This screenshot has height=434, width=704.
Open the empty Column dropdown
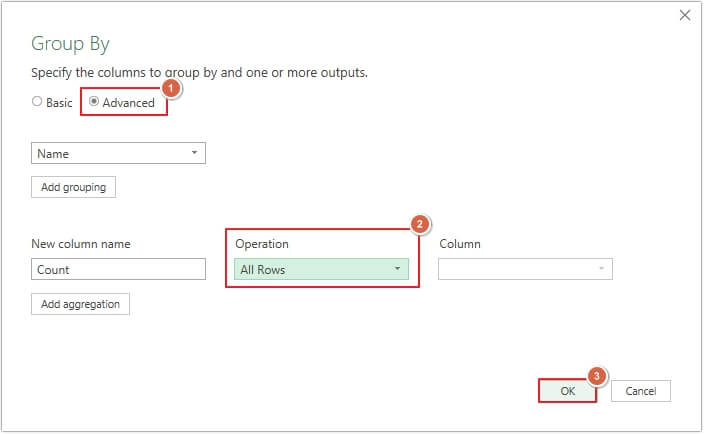525,269
